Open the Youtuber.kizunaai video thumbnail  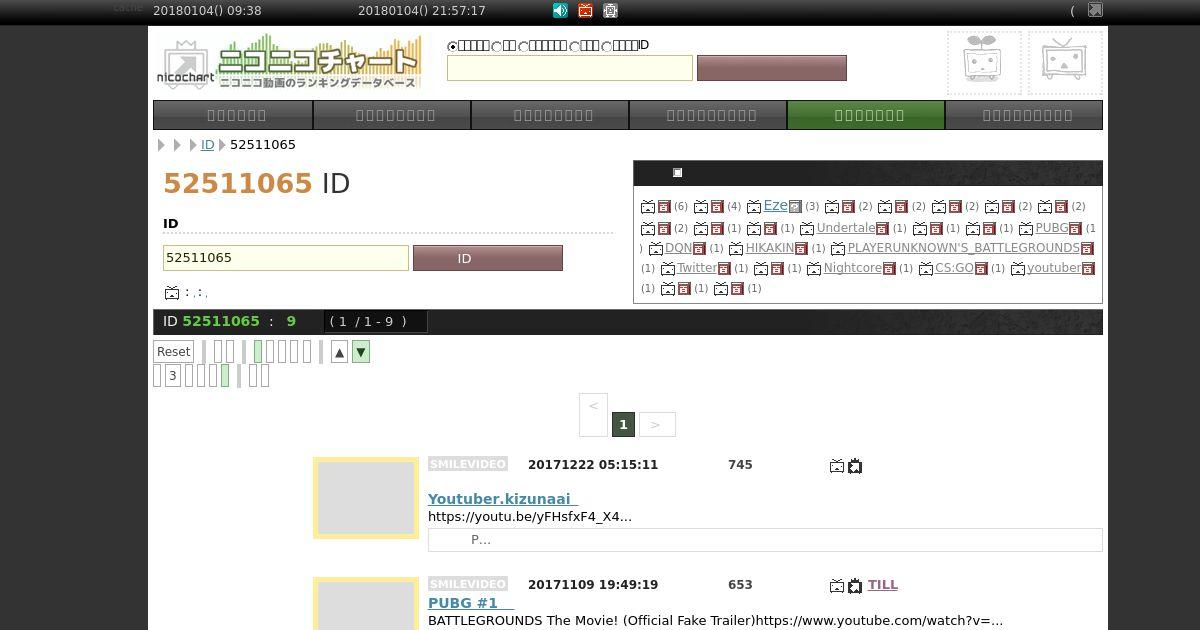[366, 498]
